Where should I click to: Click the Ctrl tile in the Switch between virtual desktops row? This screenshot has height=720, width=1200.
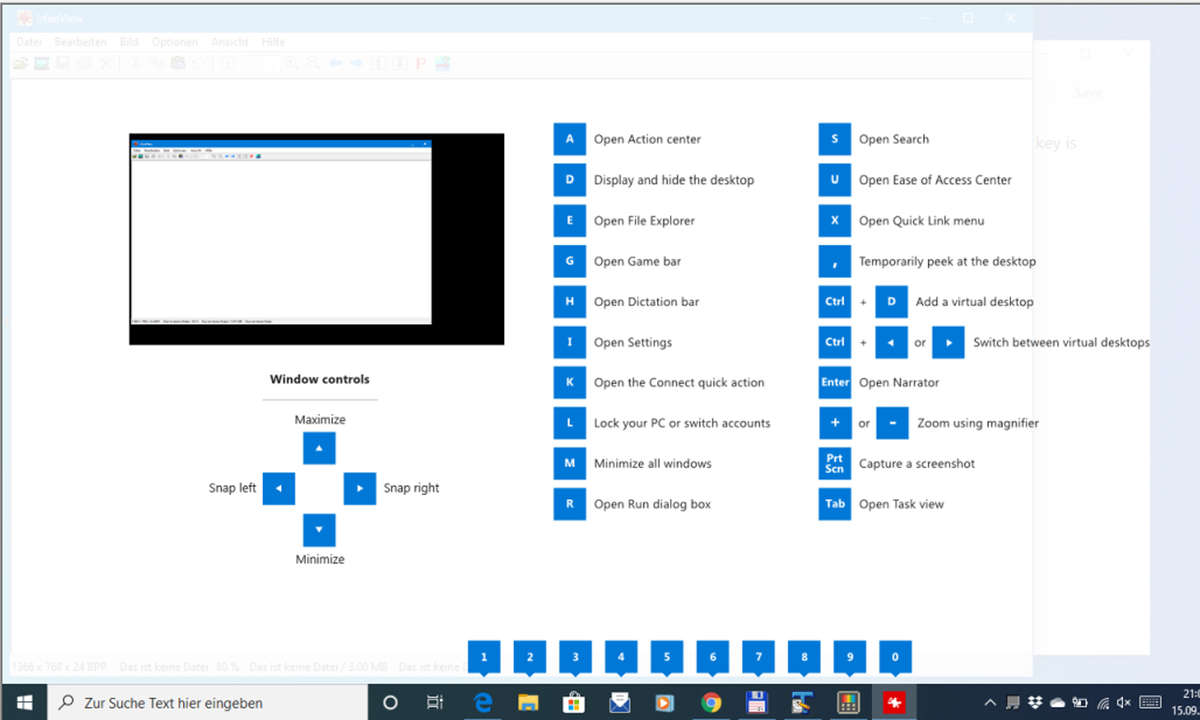coord(834,342)
